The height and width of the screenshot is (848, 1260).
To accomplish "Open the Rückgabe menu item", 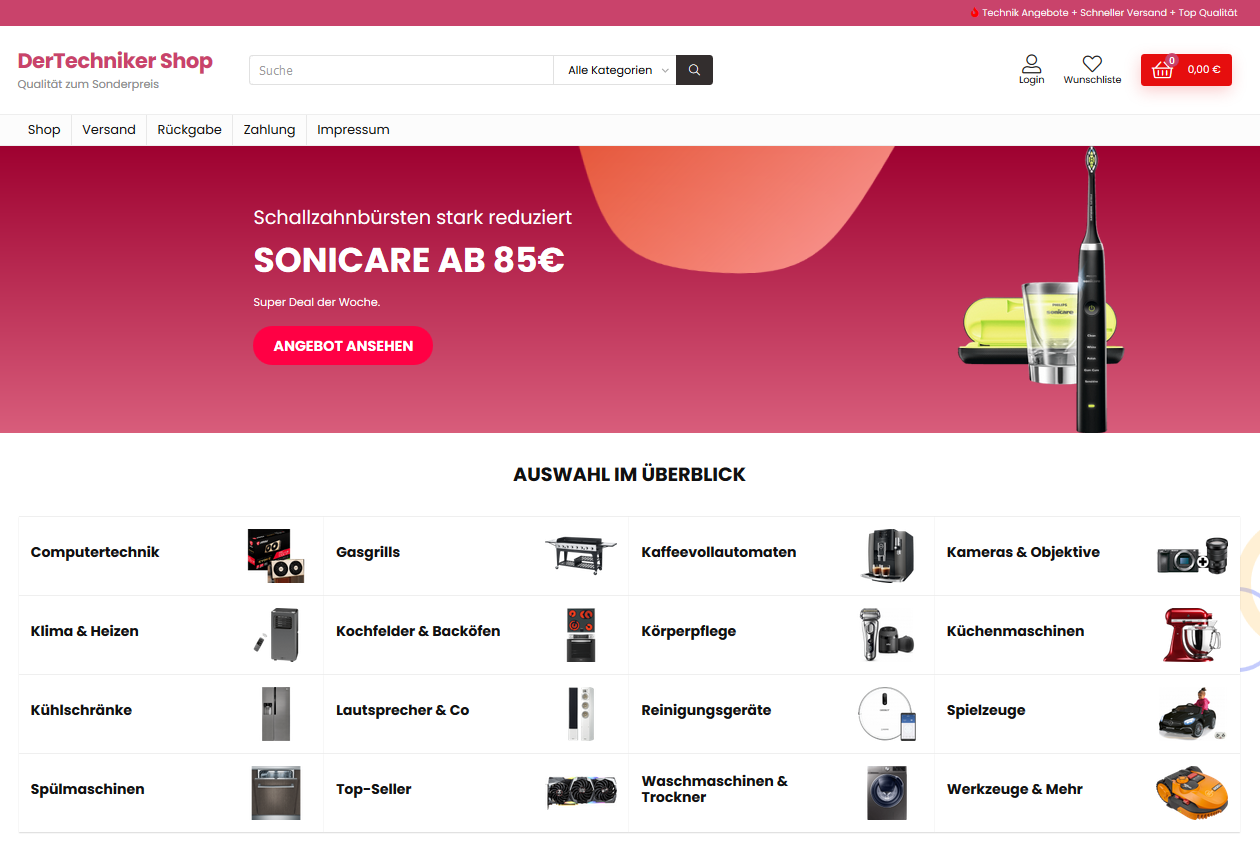I will [189, 130].
